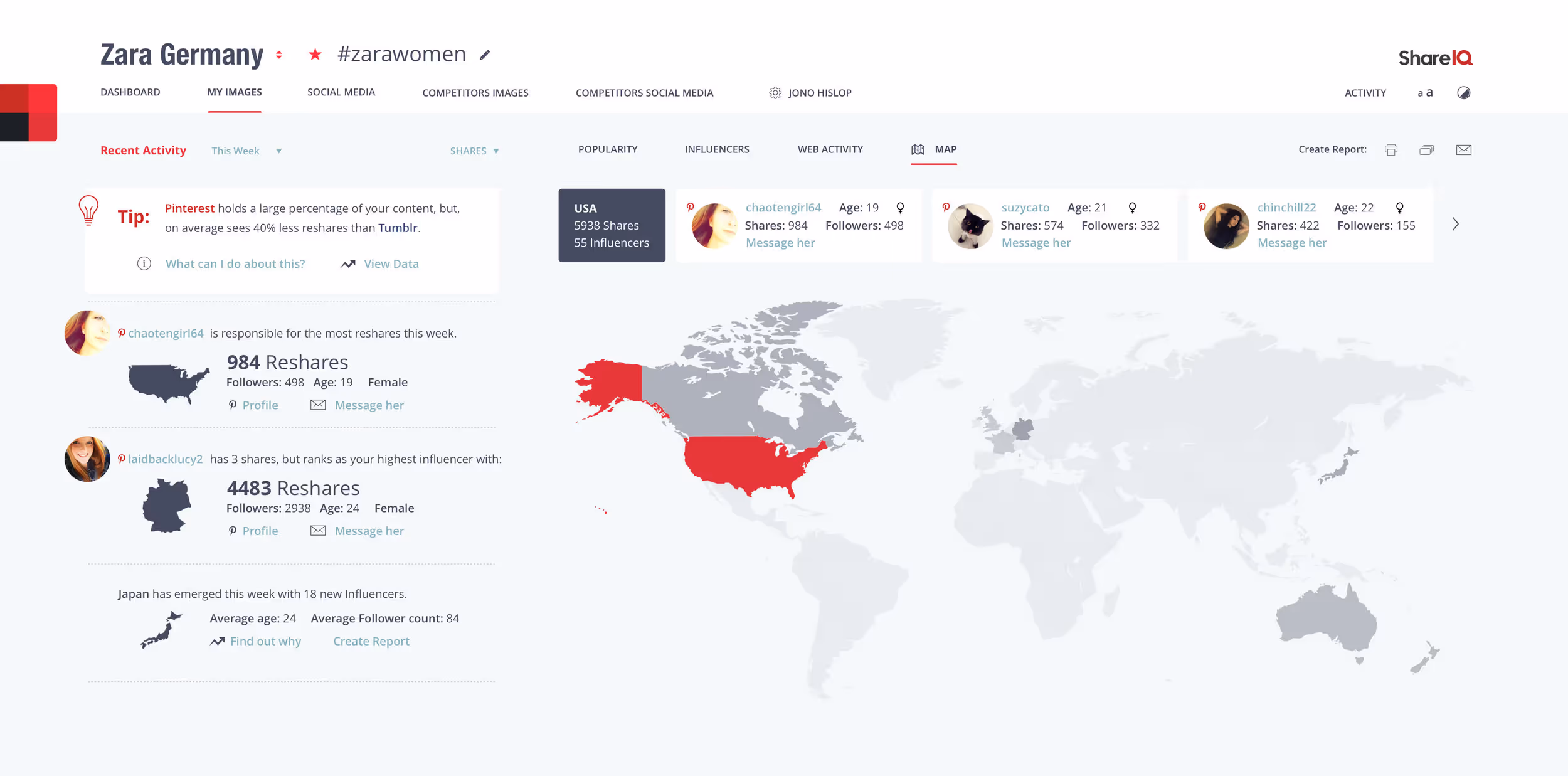Show next influencers with right chevron
The image size is (1568, 776).
coord(1455,224)
